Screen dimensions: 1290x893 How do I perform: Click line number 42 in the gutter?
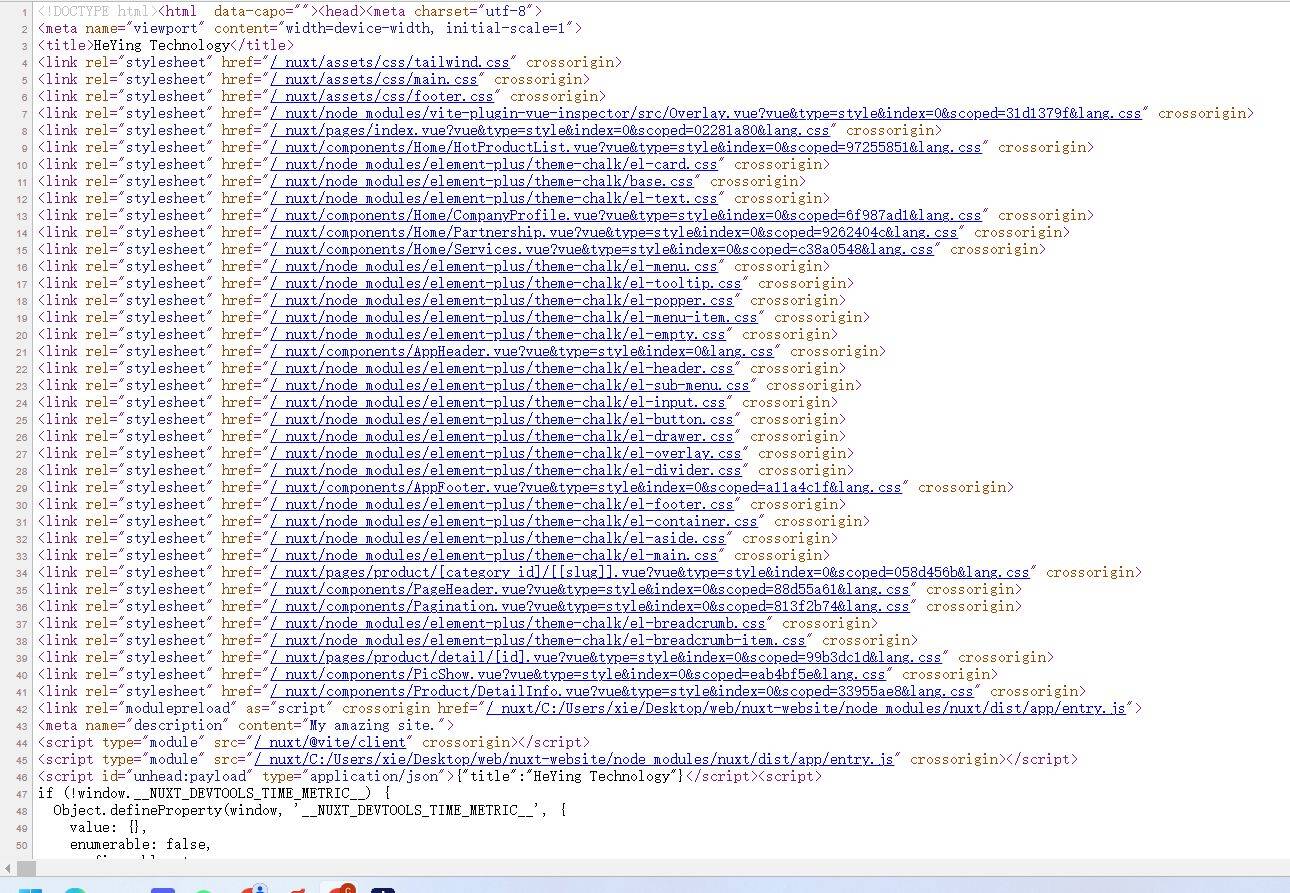pyautogui.click(x=22, y=708)
